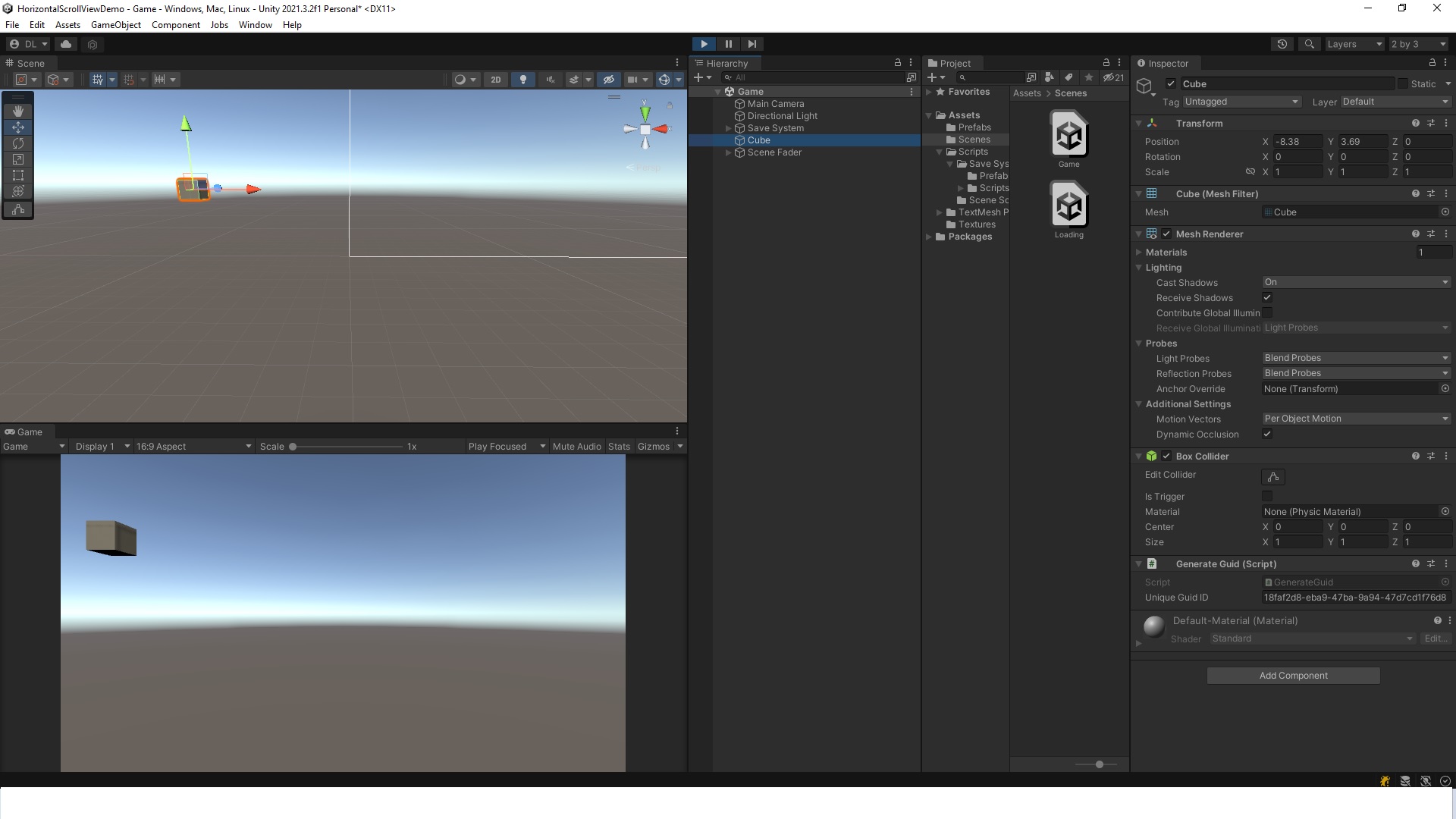Image resolution: width=1456 pixels, height=819 pixels.
Task: Select the Rotate tool in scene
Action: tap(18, 143)
